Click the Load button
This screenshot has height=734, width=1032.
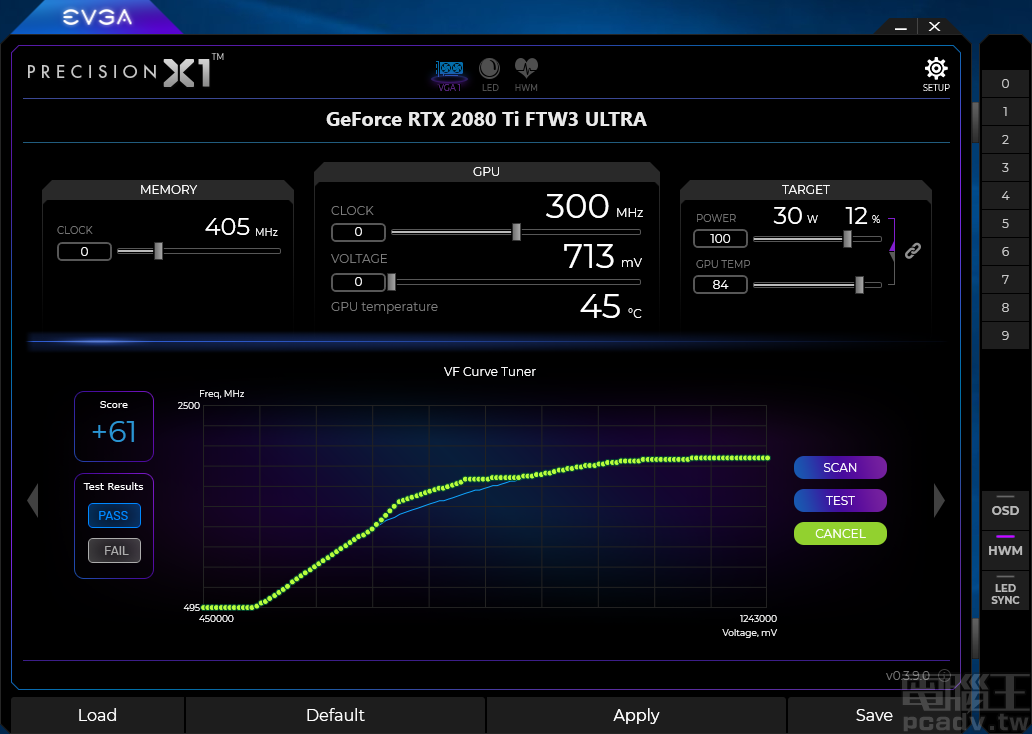97,715
